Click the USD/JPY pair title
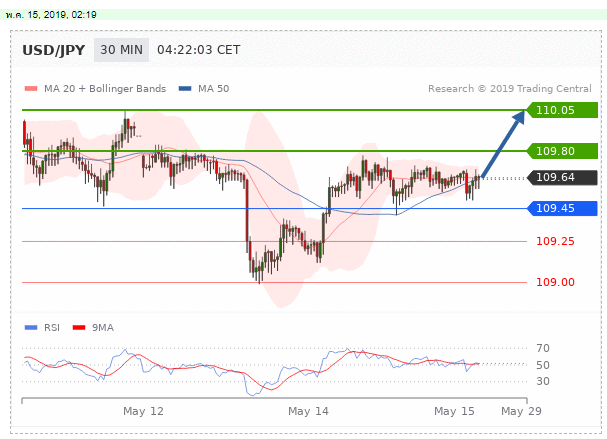This screenshot has height=439, width=607. pyautogui.click(x=53, y=50)
